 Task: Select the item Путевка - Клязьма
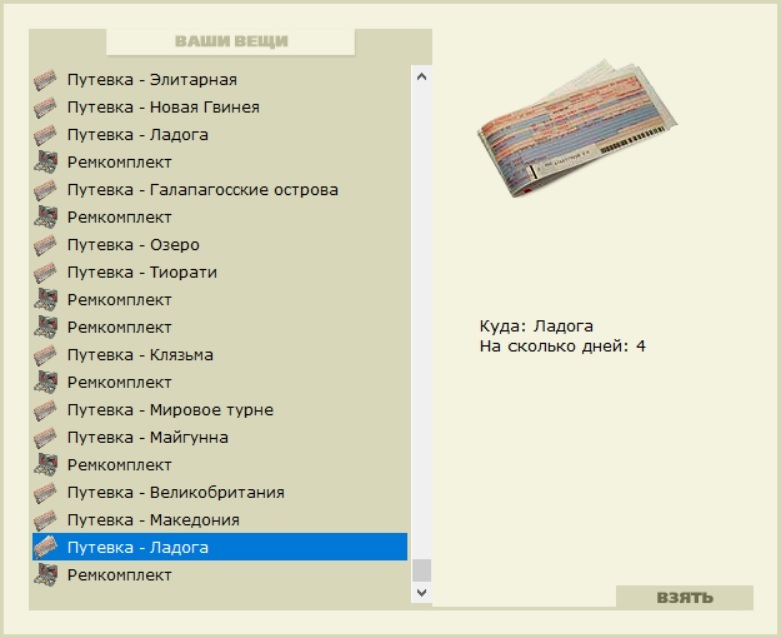tap(140, 355)
